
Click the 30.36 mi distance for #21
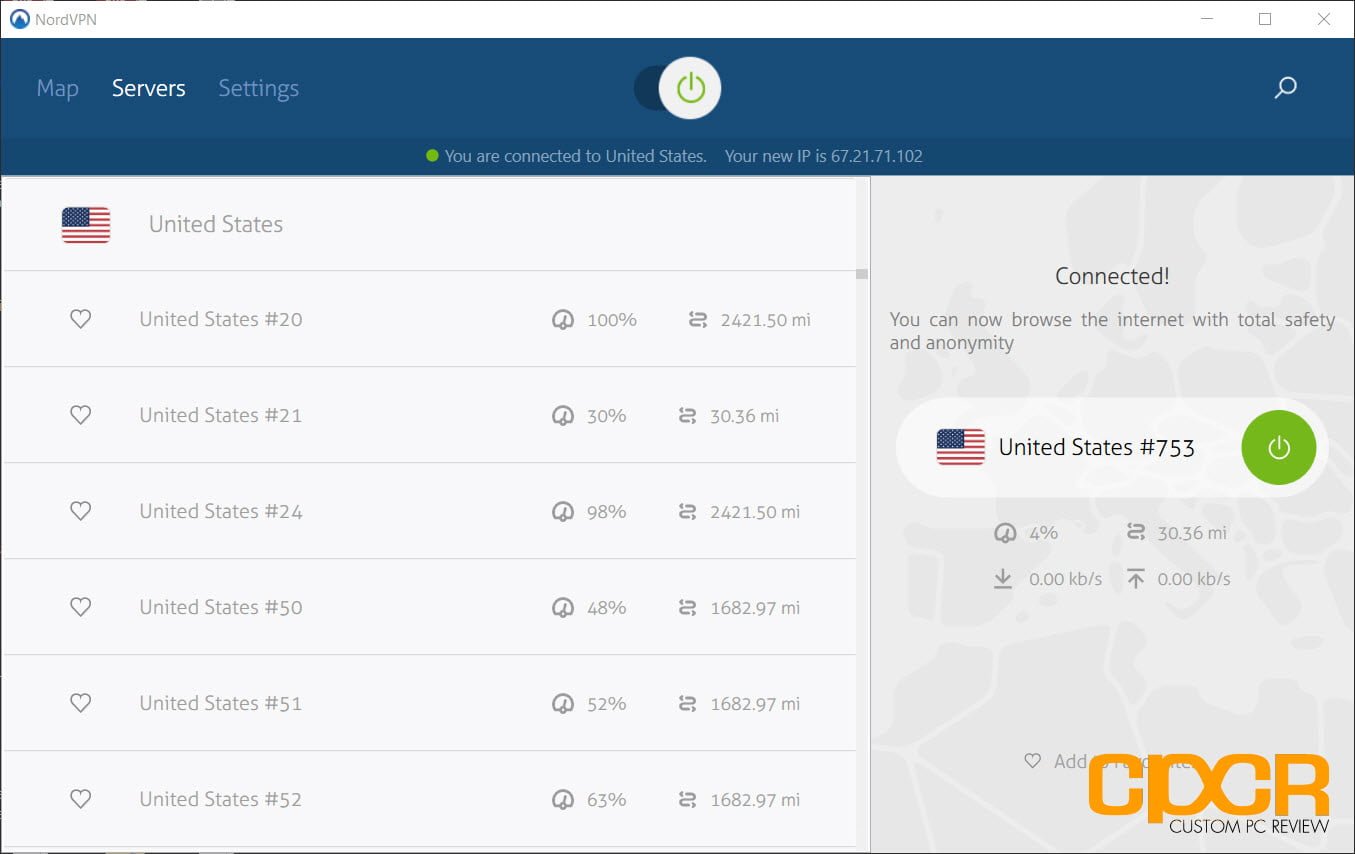click(744, 416)
